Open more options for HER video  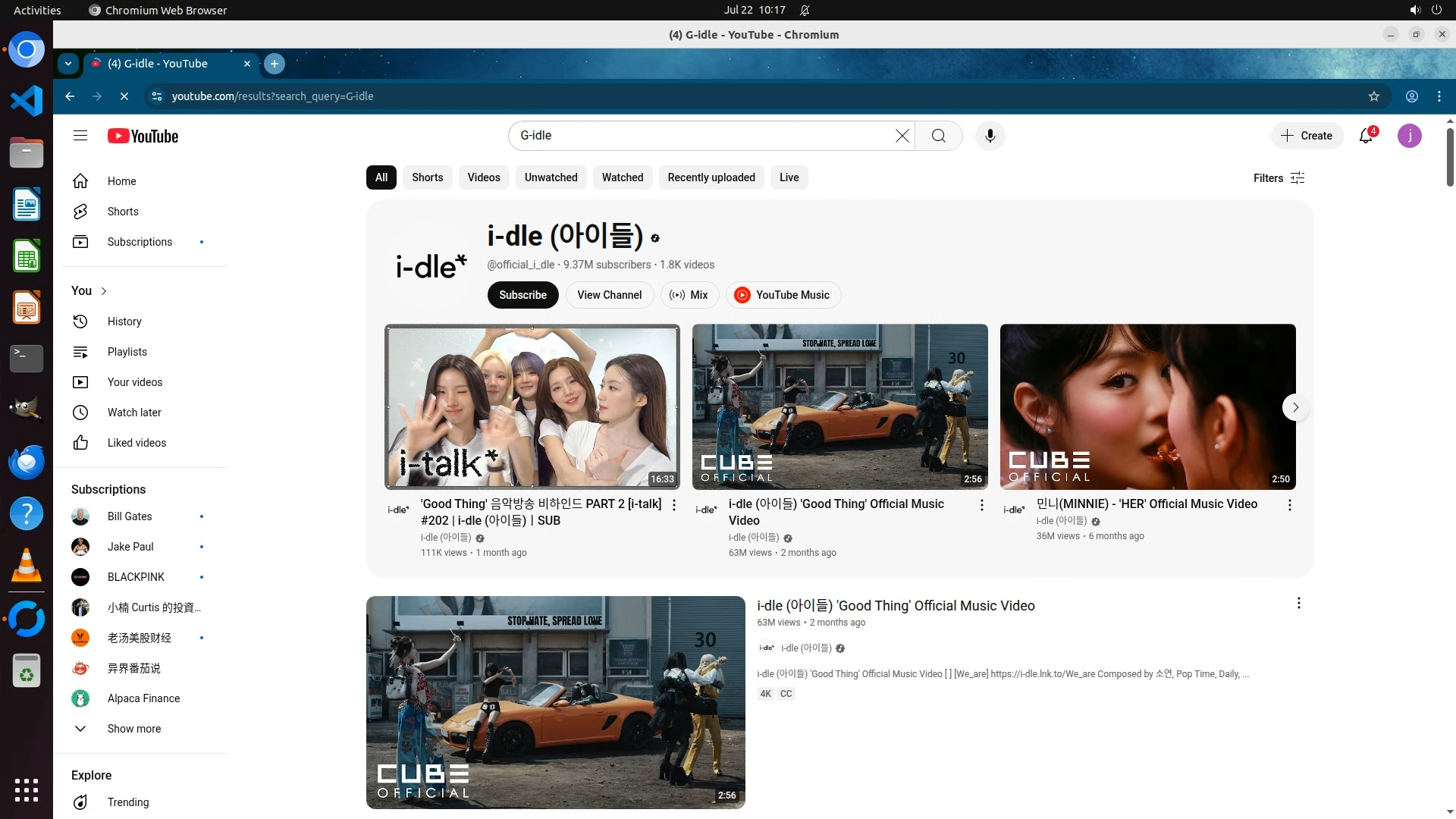[1289, 505]
